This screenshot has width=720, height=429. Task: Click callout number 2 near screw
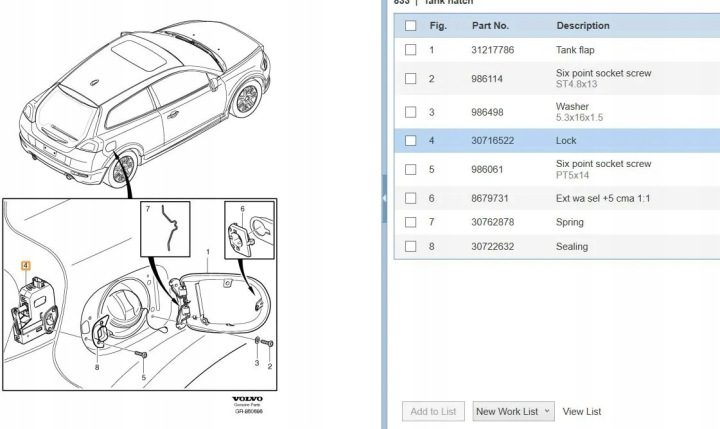click(270, 367)
